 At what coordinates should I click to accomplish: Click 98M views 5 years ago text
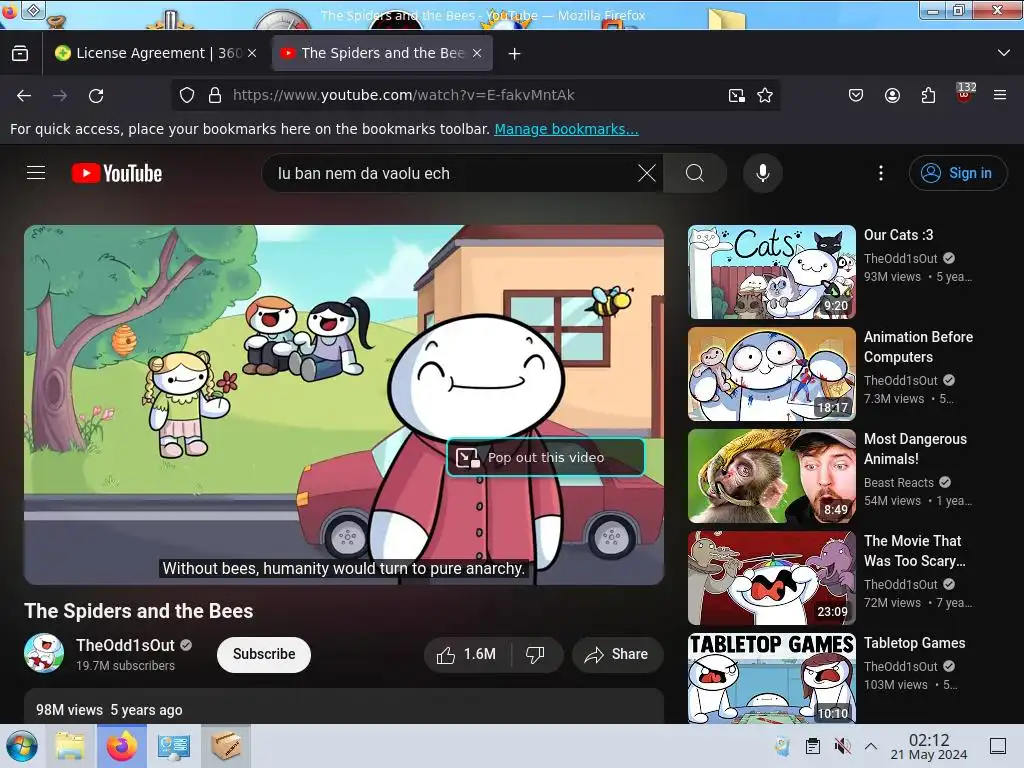tap(109, 710)
